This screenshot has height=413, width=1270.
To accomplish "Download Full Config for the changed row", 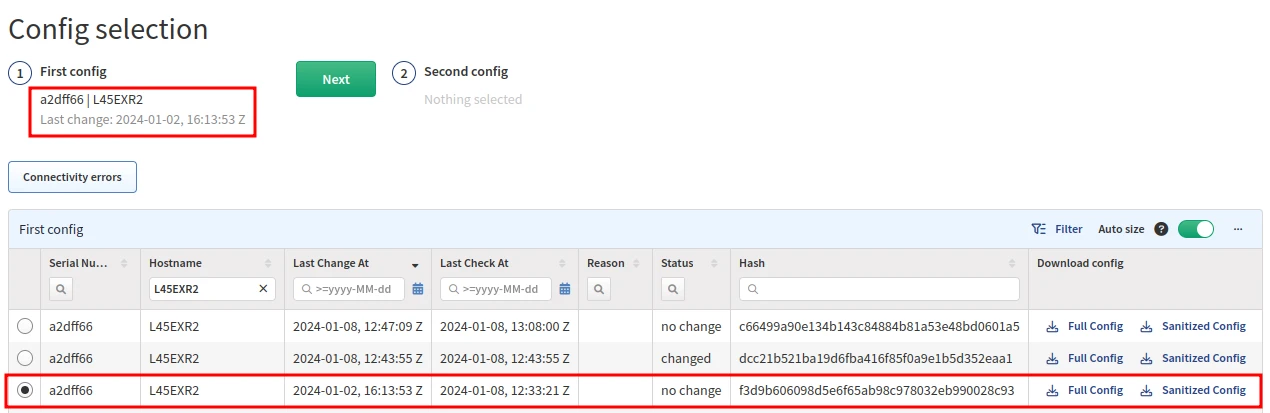I will click(1085, 358).
